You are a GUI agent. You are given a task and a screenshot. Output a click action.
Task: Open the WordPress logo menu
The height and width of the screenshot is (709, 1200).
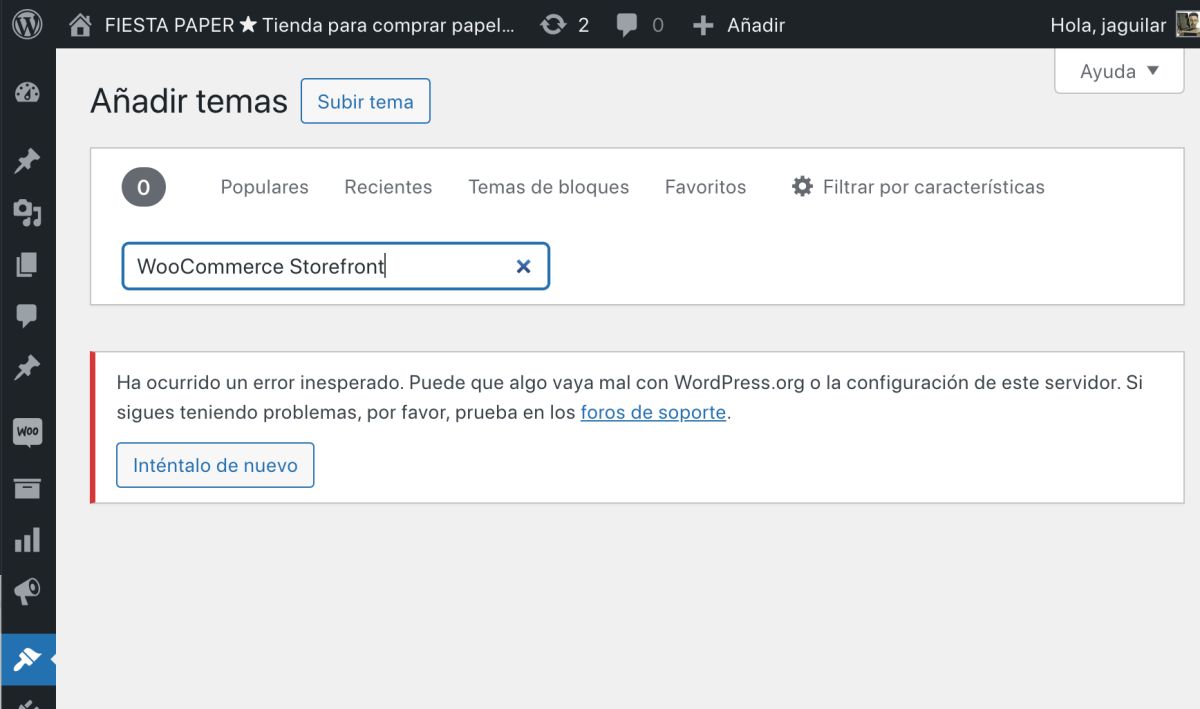[x=26, y=24]
